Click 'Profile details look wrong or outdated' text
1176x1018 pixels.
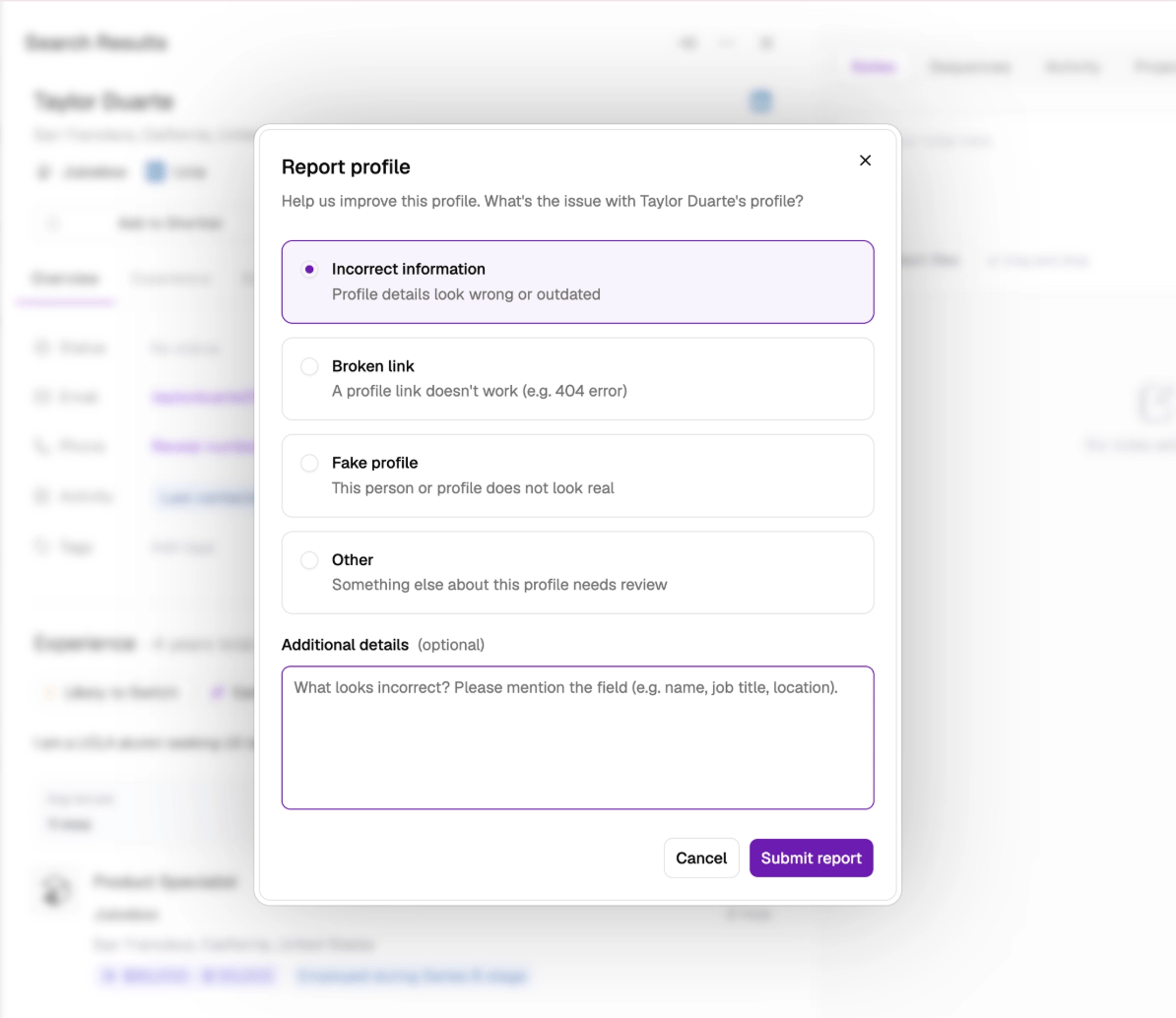[x=466, y=294]
